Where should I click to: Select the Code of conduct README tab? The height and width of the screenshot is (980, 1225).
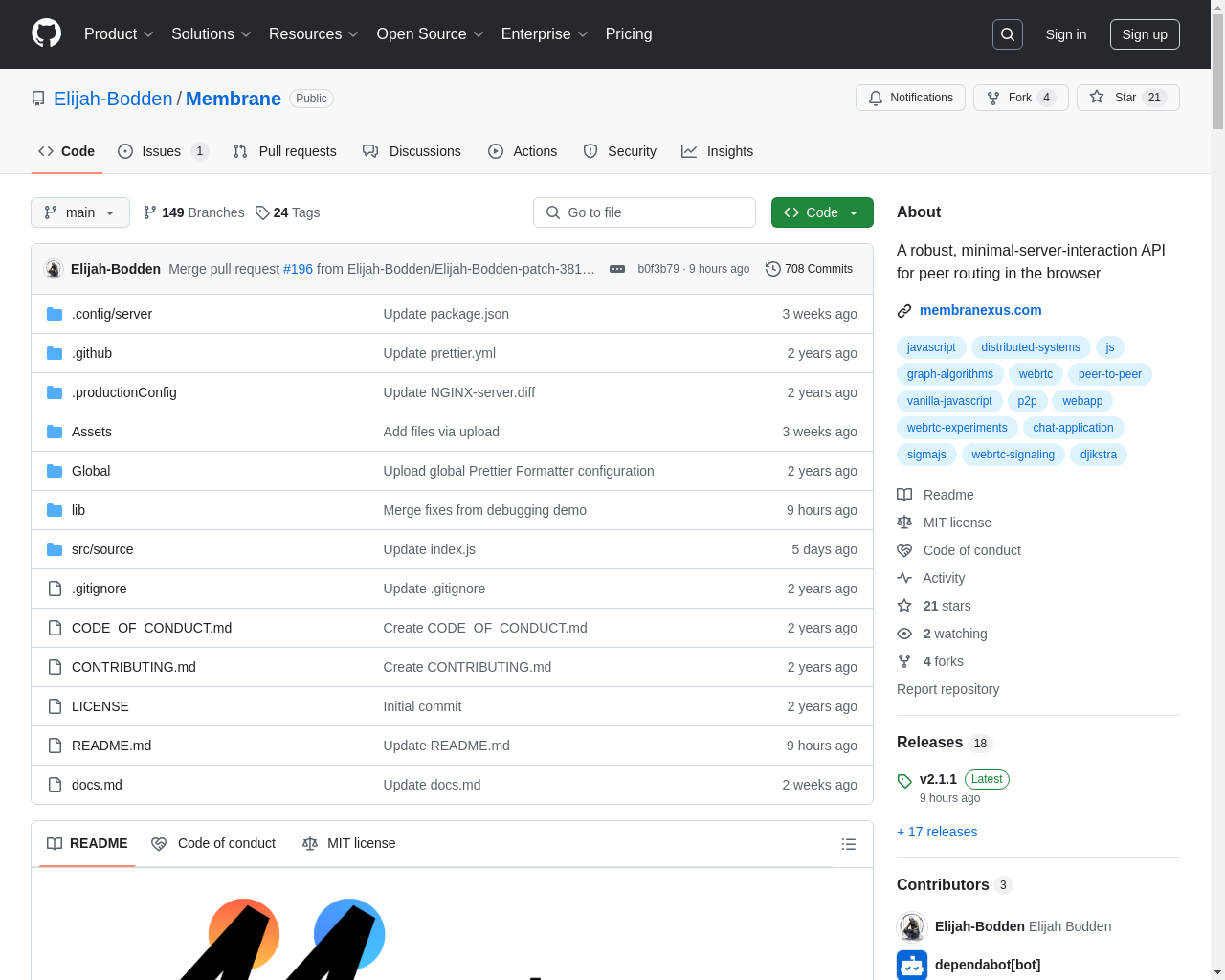pos(213,844)
